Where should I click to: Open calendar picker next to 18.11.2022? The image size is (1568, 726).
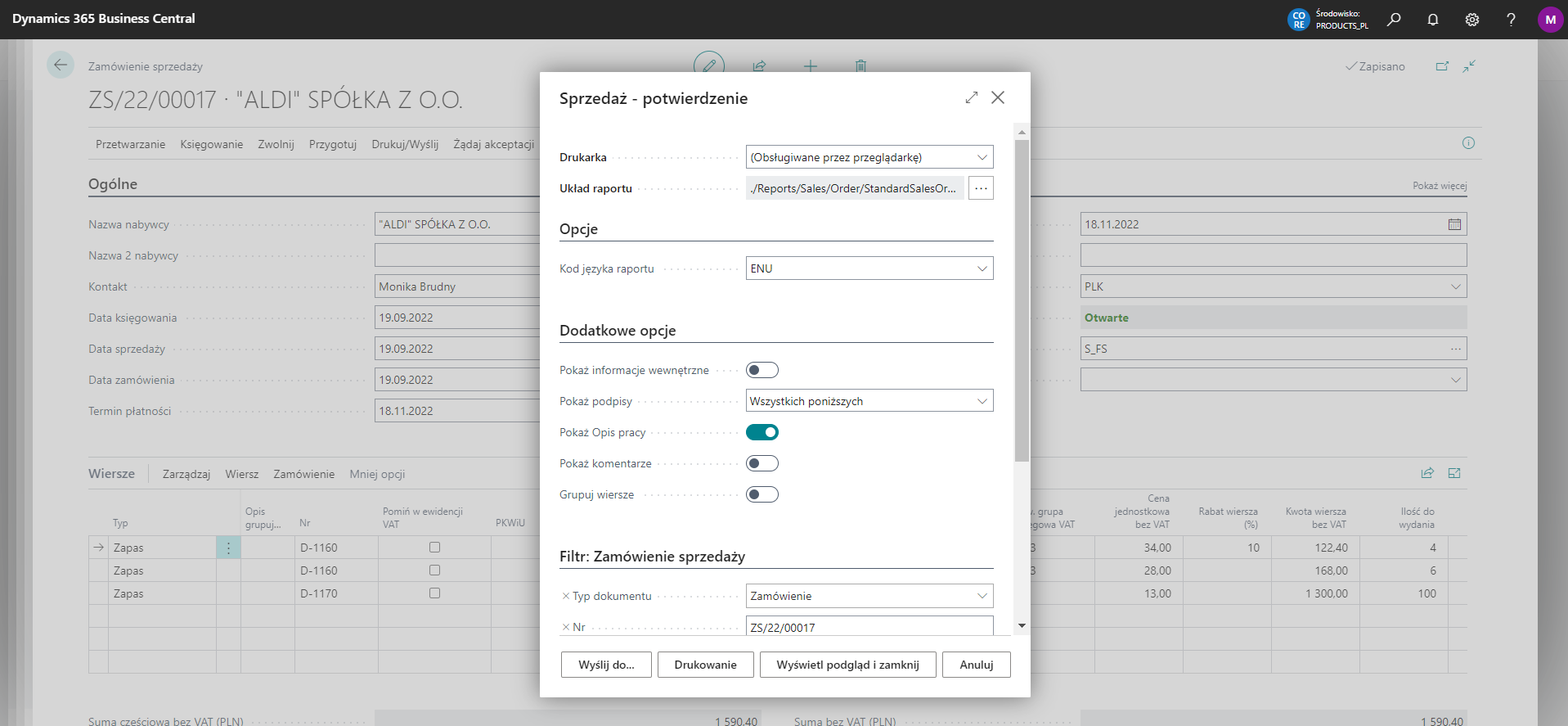pos(1454,224)
